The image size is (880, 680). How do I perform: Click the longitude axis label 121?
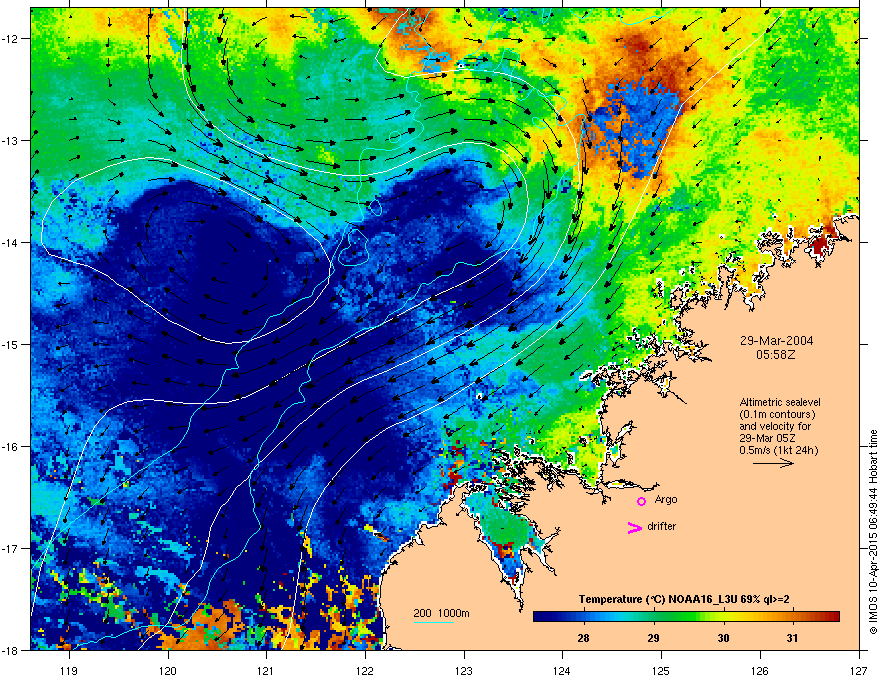pyautogui.click(x=266, y=670)
